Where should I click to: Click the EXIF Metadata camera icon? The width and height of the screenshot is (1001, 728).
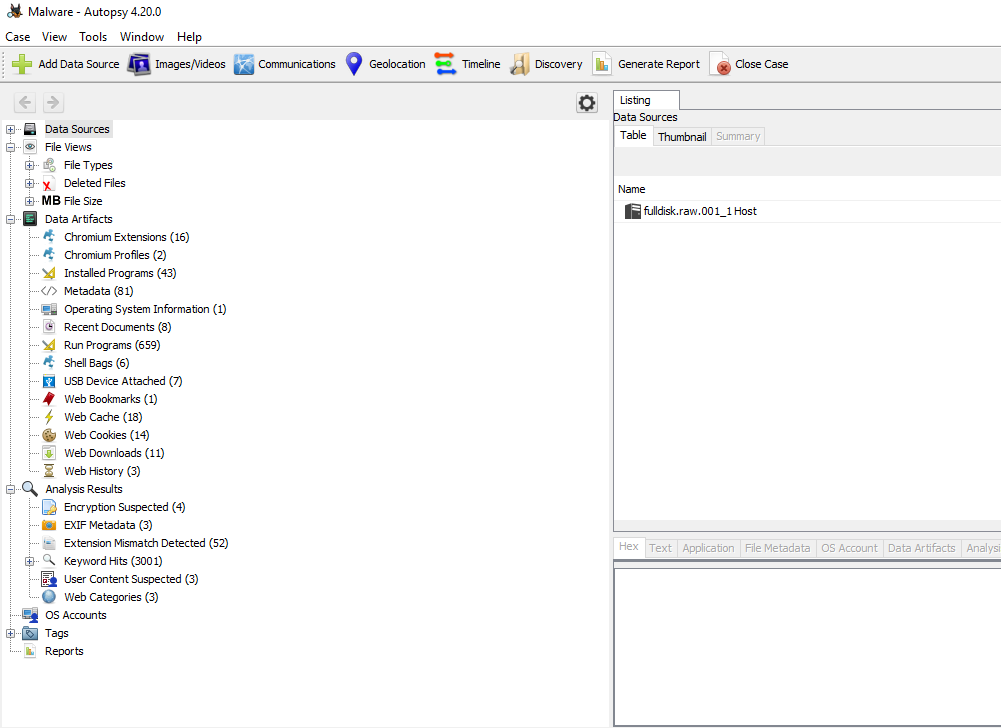click(49, 525)
